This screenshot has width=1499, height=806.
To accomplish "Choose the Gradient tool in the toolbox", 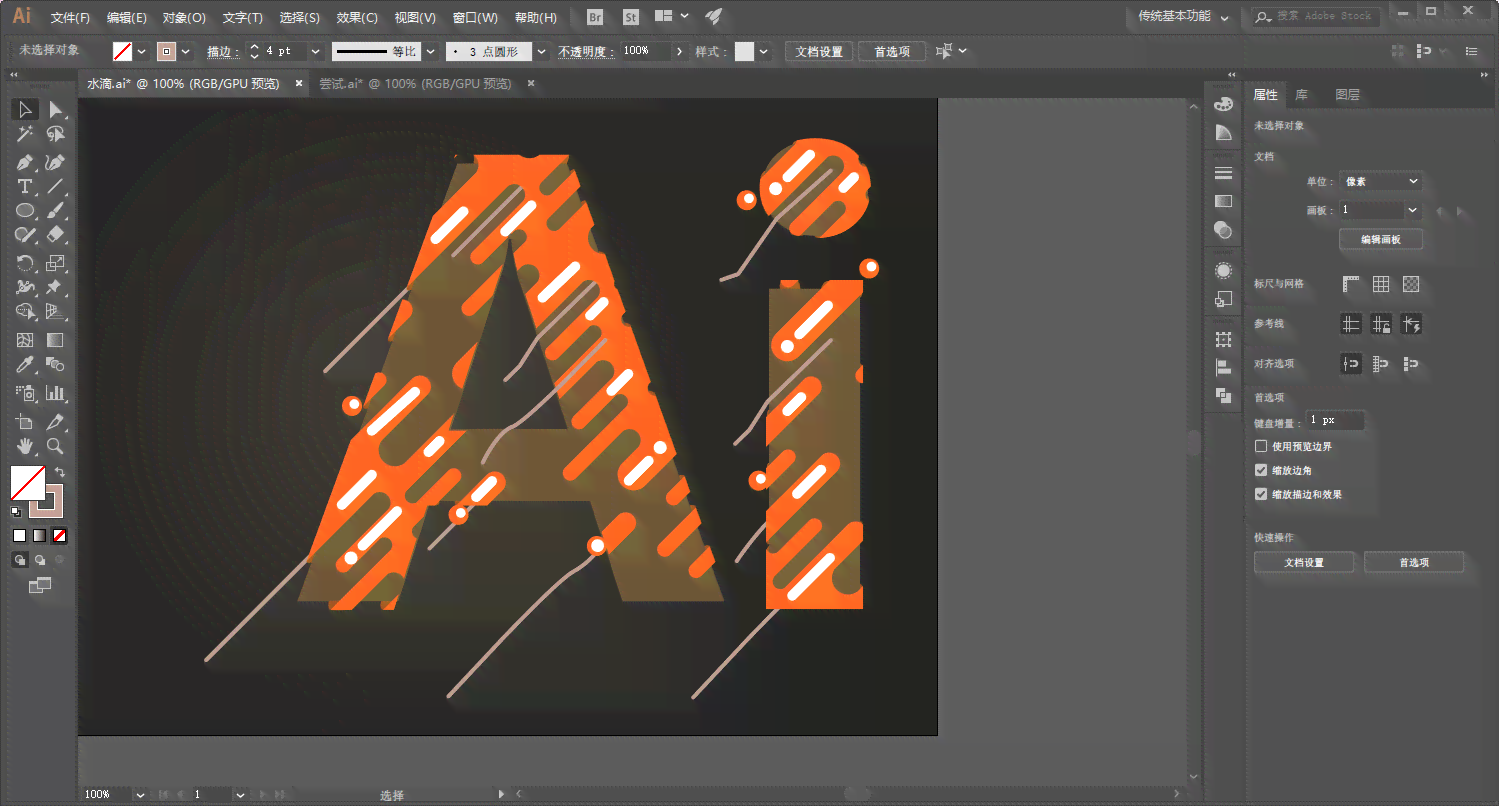I will tap(56, 340).
